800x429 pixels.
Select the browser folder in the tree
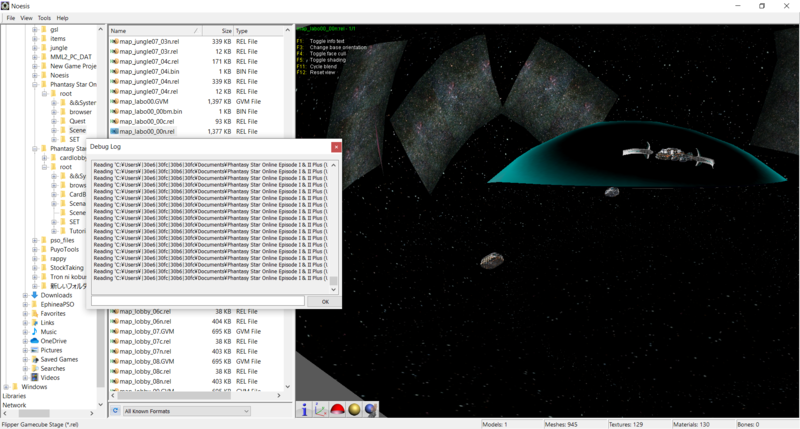point(81,112)
